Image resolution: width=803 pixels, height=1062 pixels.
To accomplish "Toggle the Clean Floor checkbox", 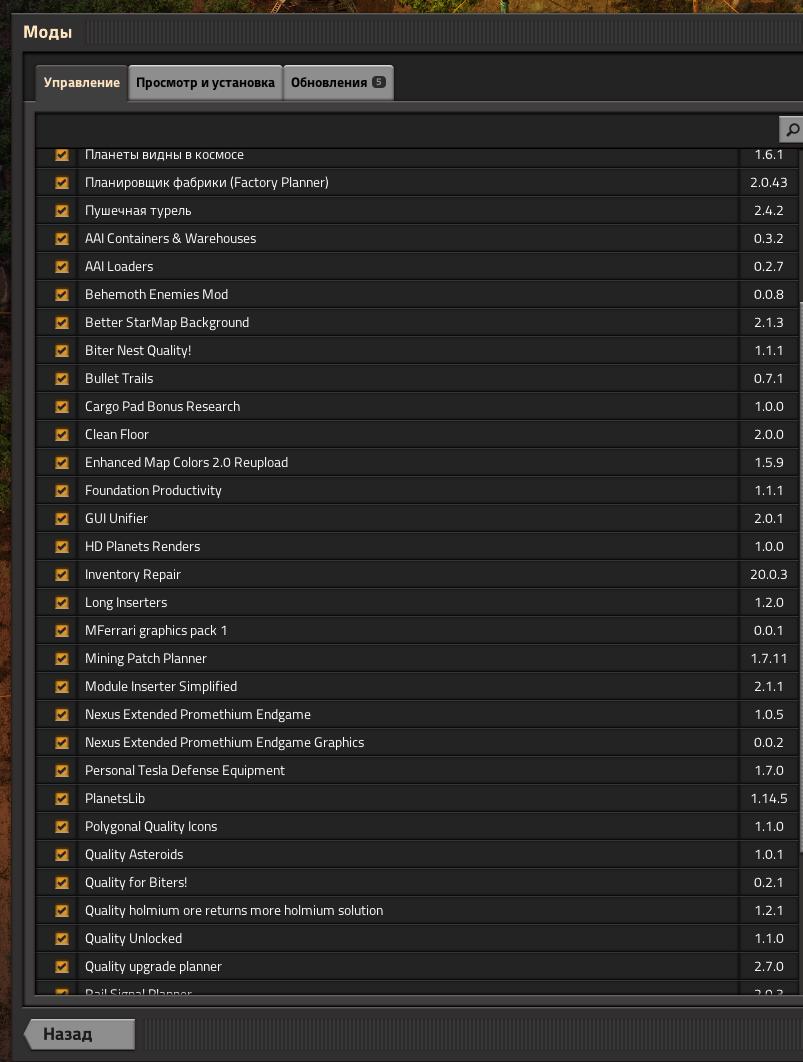I will [62, 435].
